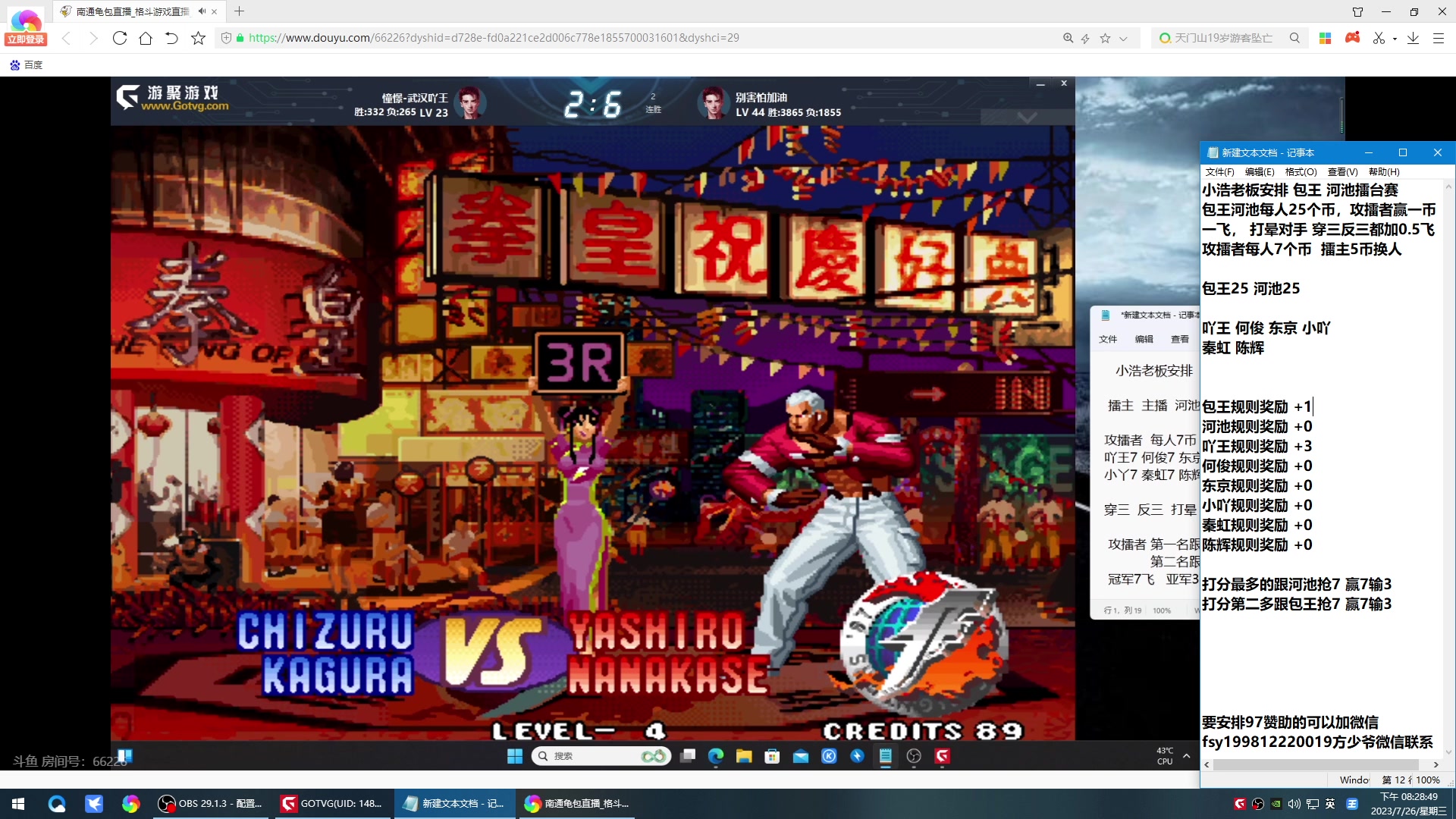Viewport: 1456px width, 819px height.
Task: Expand the address bar dropdown chevron
Action: [x=1123, y=38]
